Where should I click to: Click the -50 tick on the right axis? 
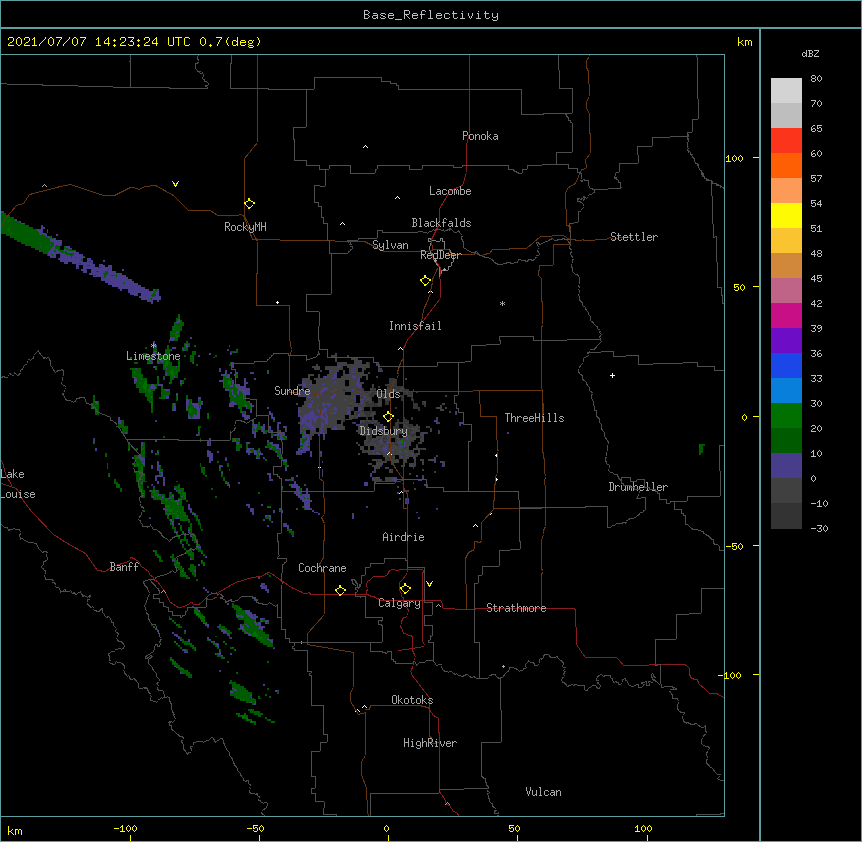(x=734, y=546)
